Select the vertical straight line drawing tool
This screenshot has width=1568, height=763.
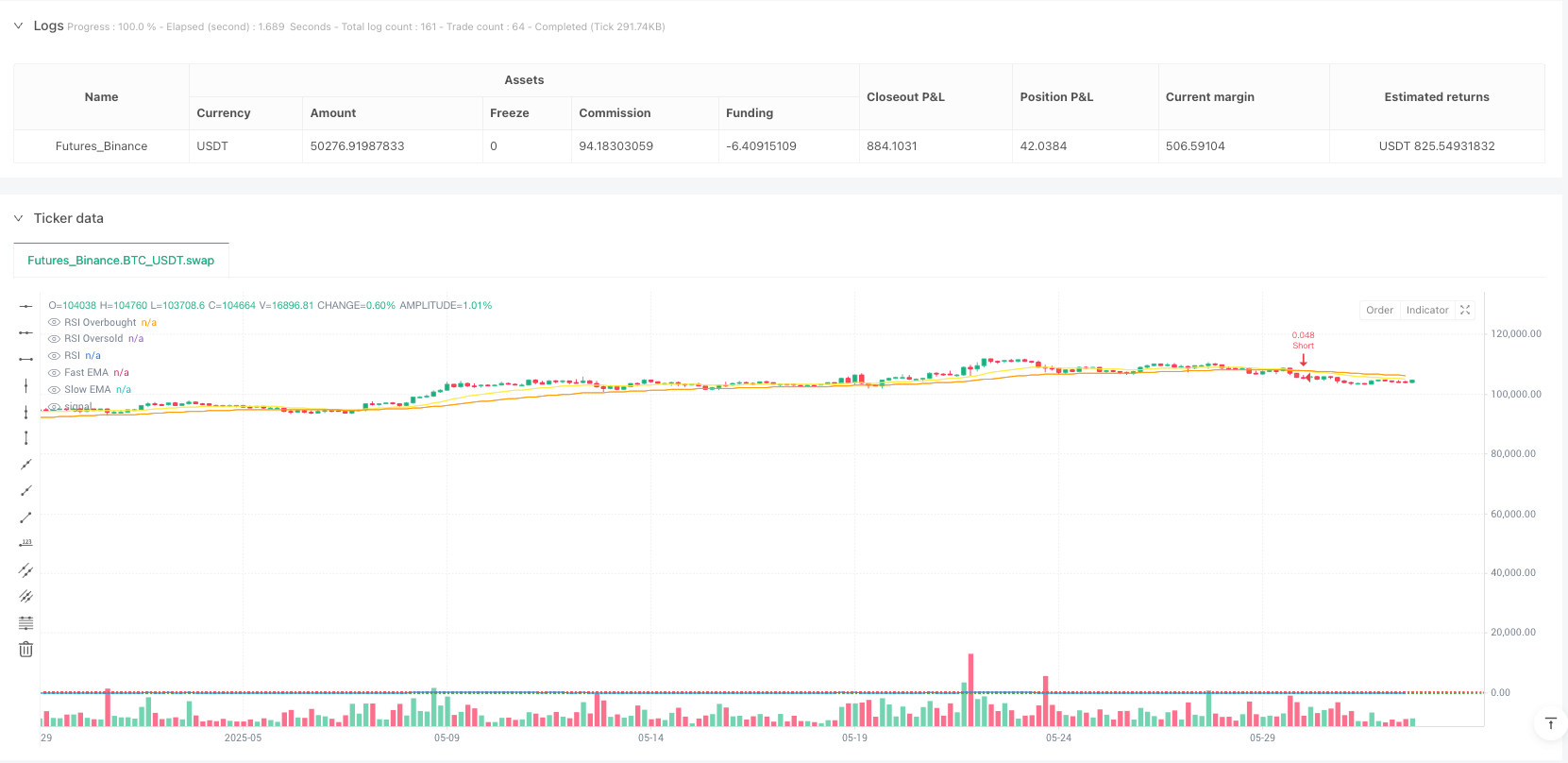tap(26, 385)
